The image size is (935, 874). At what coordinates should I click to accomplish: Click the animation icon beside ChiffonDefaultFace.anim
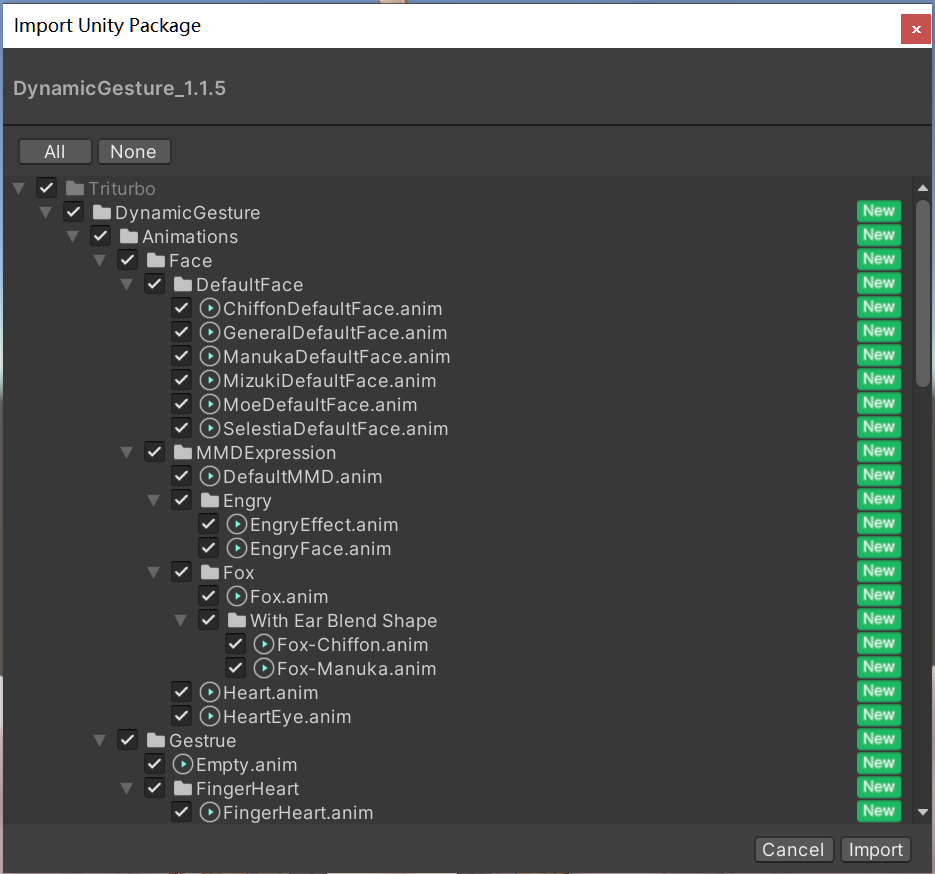tap(210, 309)
